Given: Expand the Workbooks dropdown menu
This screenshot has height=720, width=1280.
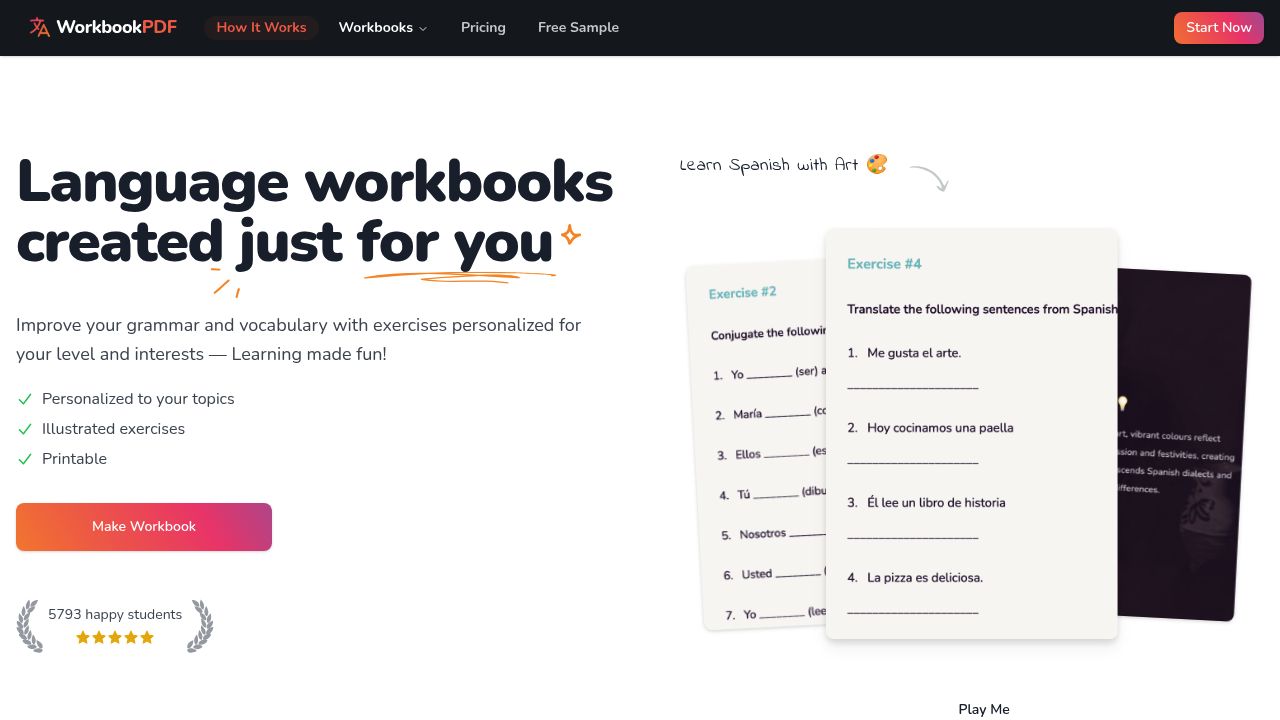Looking at the screenshot, I should tap(383, 27).
